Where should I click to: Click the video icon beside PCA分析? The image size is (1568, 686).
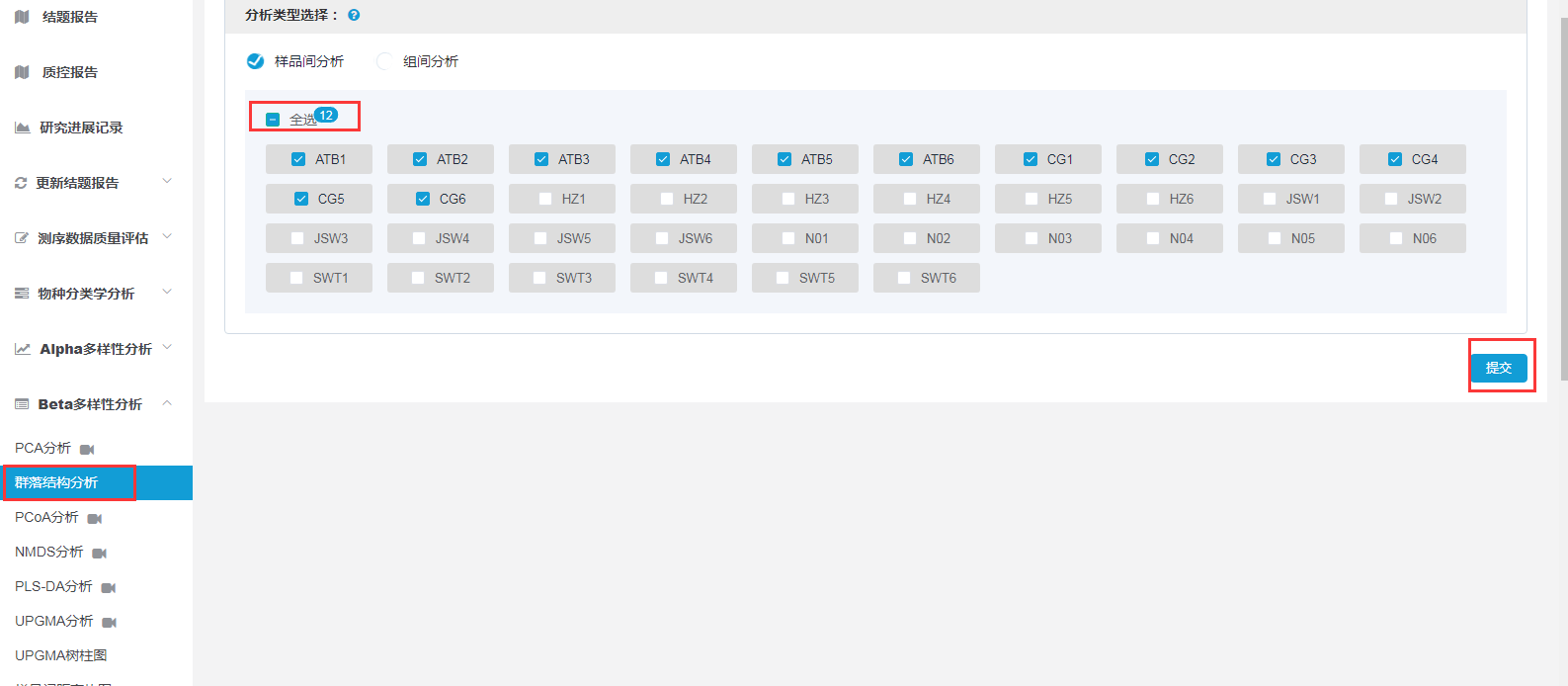(x=87, y=449)
